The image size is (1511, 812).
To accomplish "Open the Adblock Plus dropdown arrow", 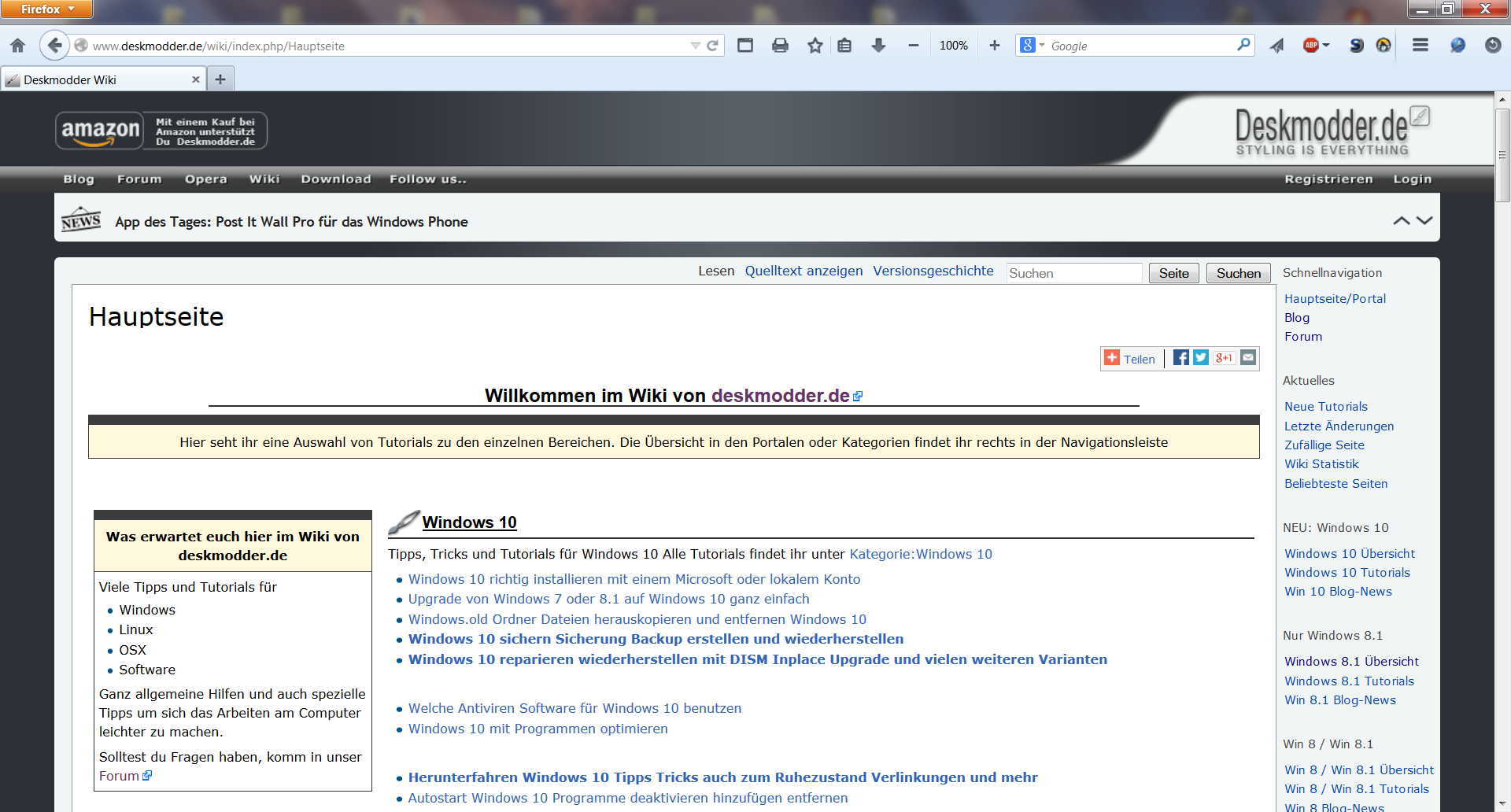I will coord(1326,46).
